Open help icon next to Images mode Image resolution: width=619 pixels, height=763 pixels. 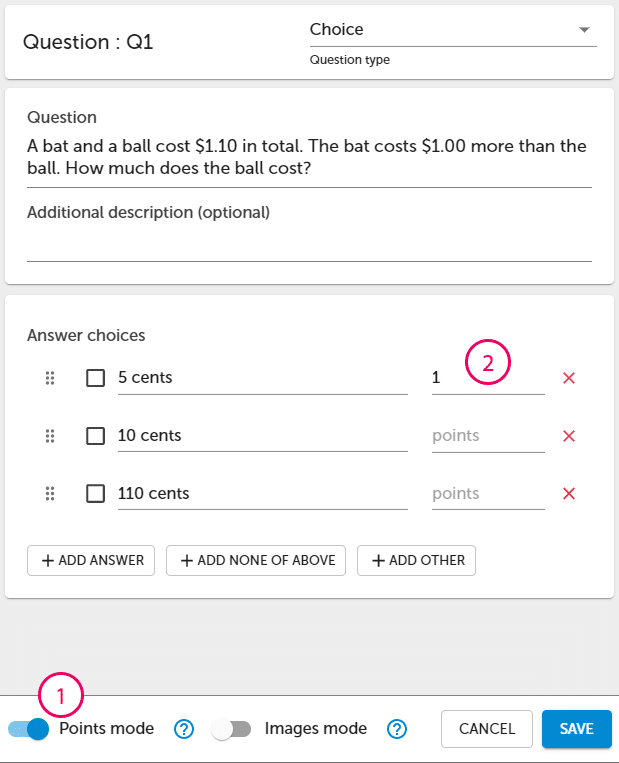tap(397, 729)
